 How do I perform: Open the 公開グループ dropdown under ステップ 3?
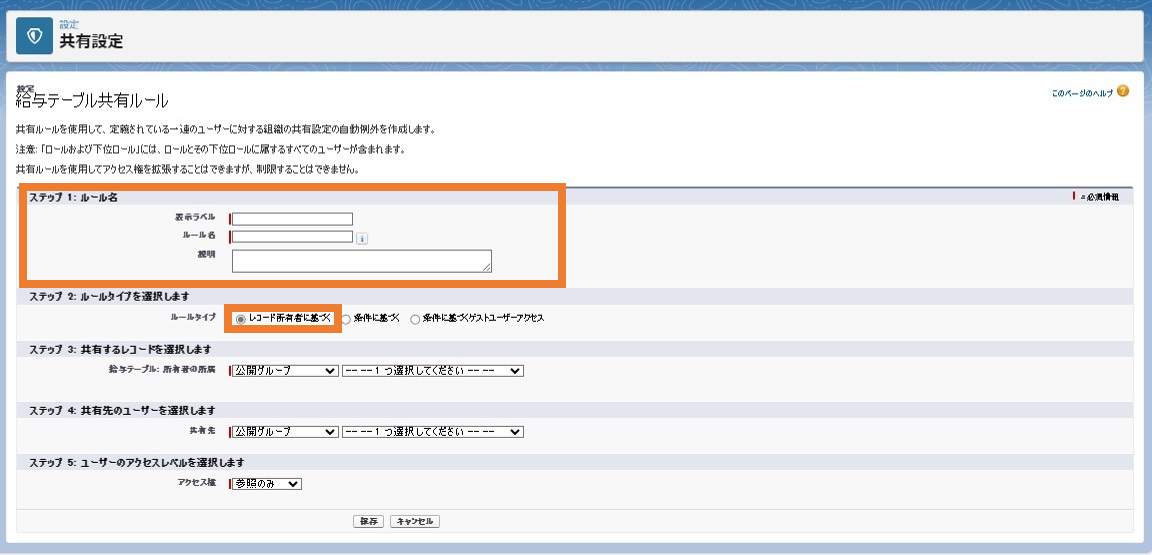284,371
